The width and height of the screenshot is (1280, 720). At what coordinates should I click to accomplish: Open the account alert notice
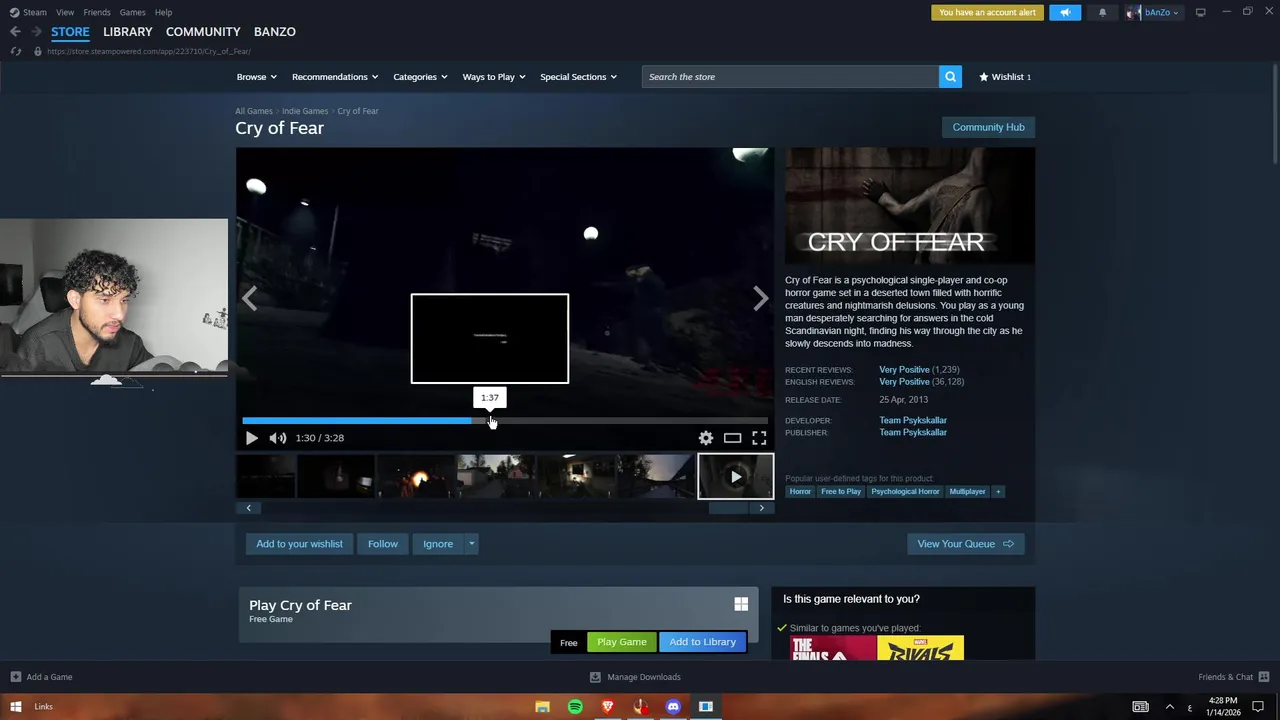click(988, 12)
